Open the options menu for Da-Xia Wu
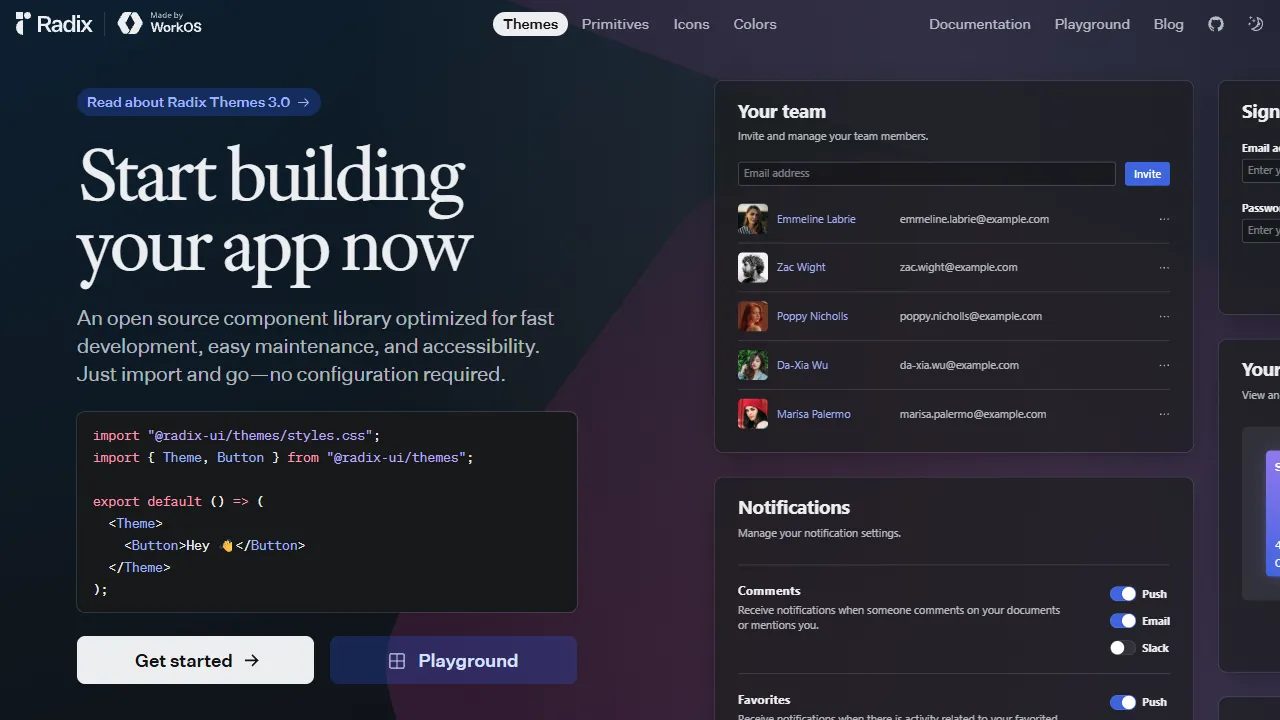 [1164, 365]
